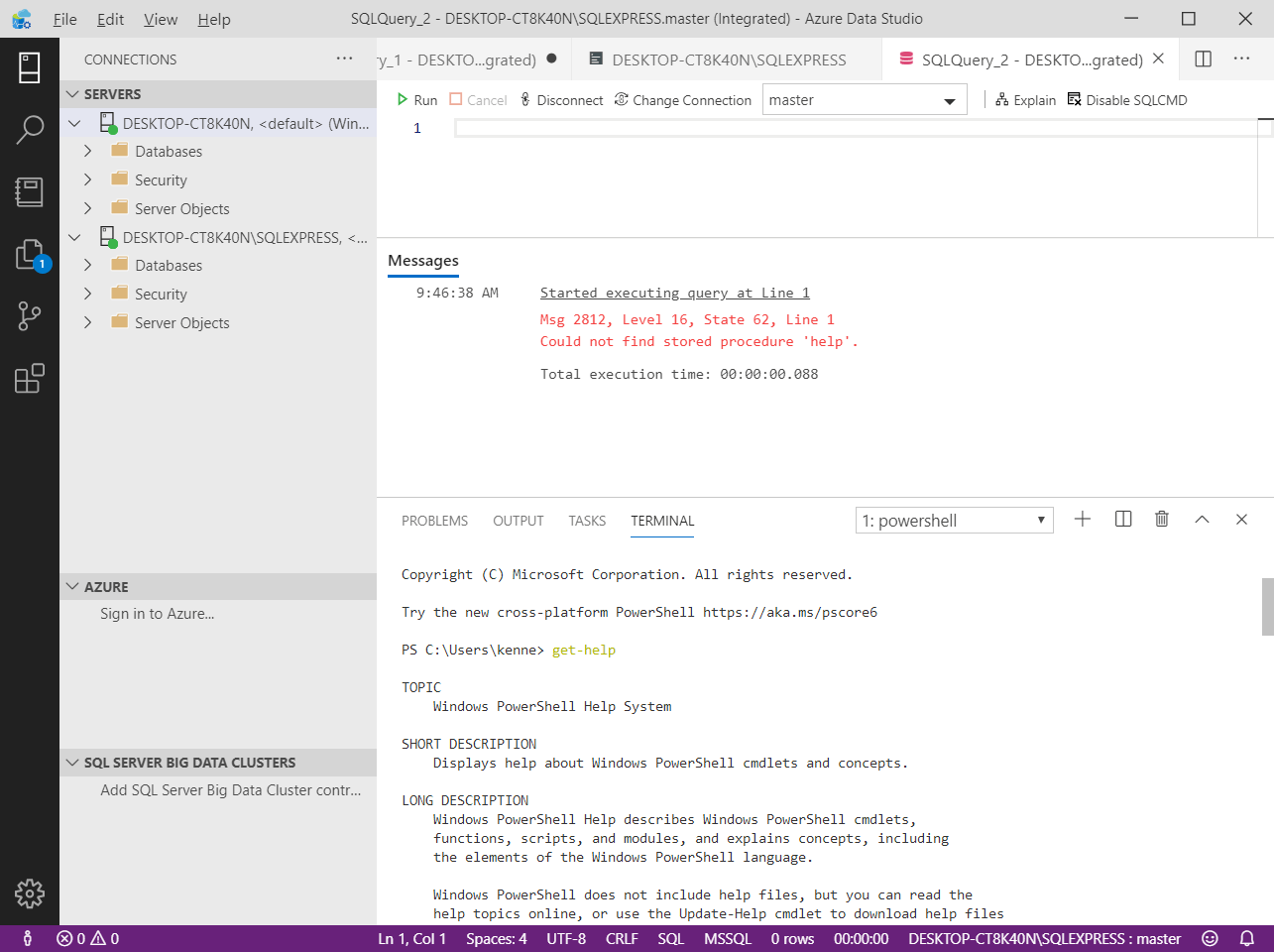Click the feedback smiley icon
1274x952 pixels.
pyautogui.click(x=1210, y=939)
